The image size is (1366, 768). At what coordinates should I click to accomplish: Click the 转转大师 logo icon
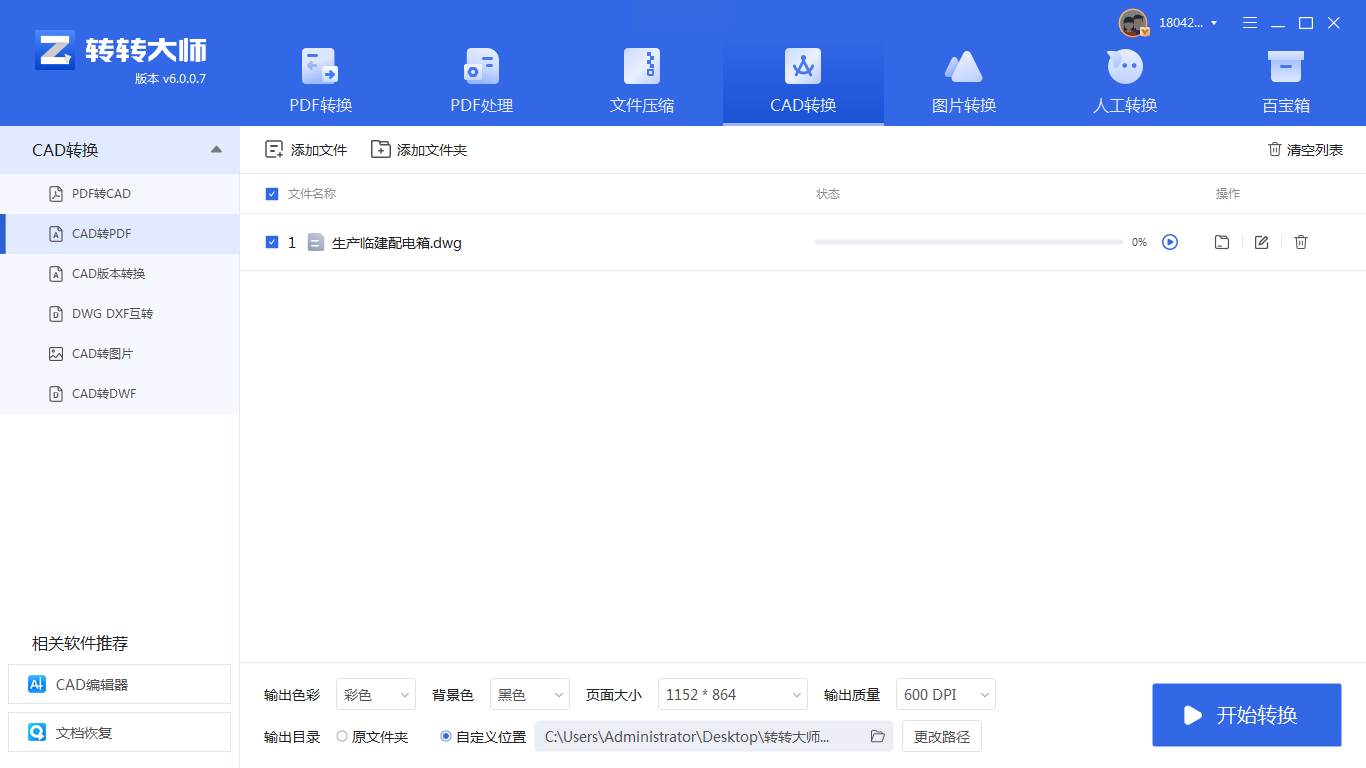click(54, 50)
